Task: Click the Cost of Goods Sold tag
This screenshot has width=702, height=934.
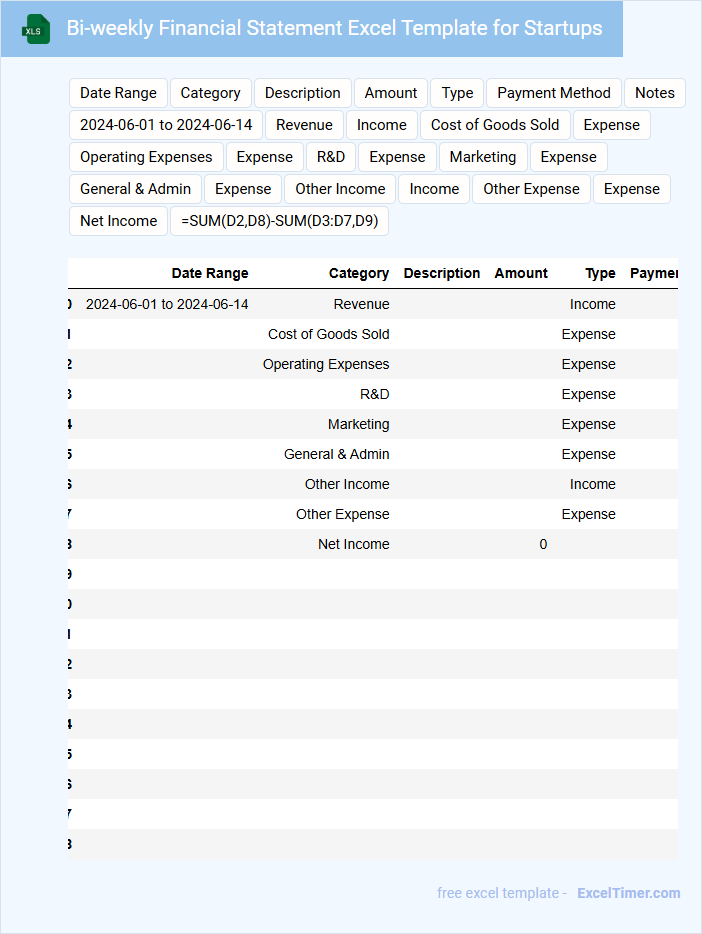Action: [x=495, y=125]
